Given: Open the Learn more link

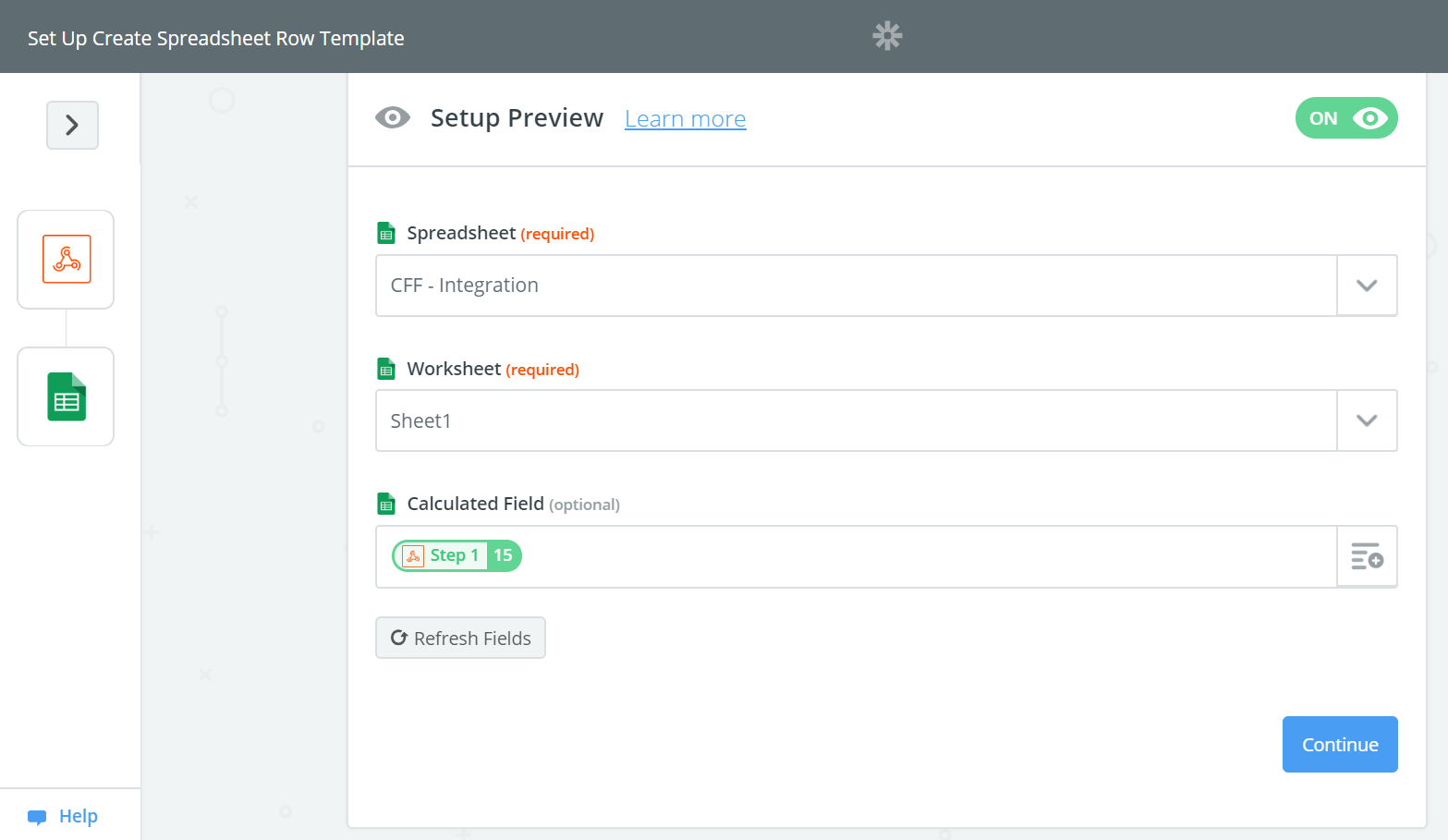Looking at the screenshot, I should point(686,119).
